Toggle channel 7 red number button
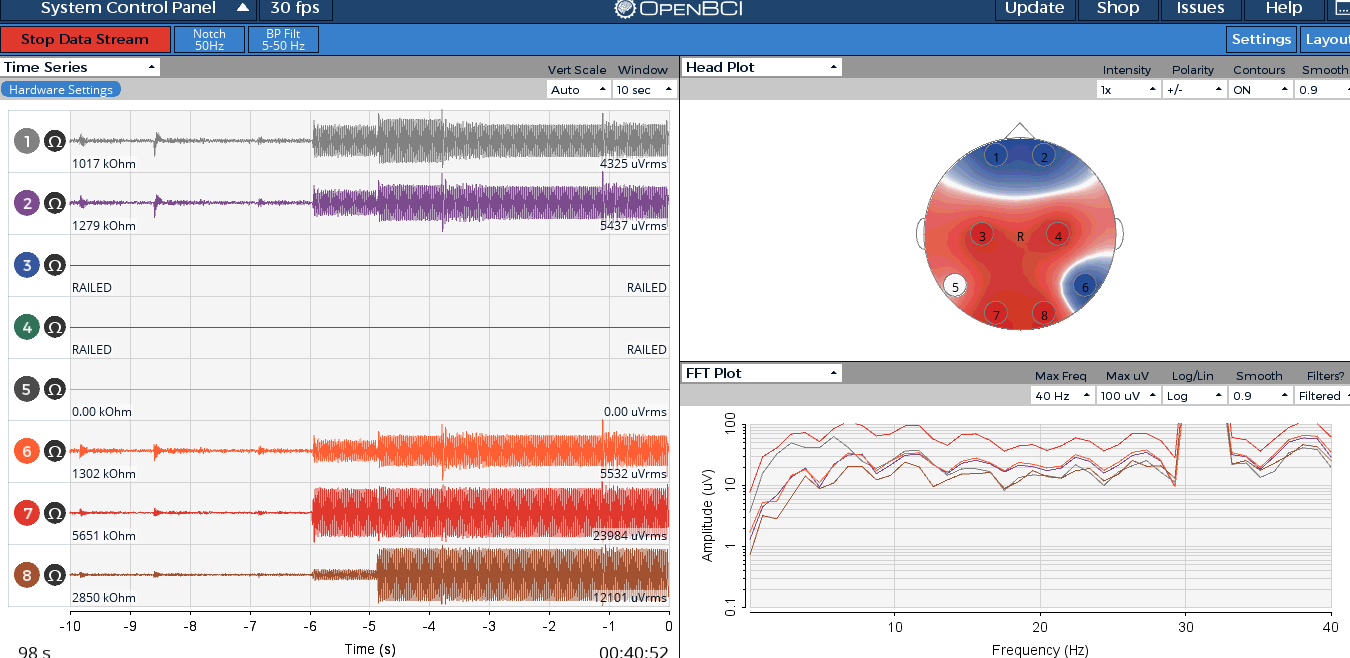The height and width of the screenshot is (658, 1350). (x=27, y=513)
